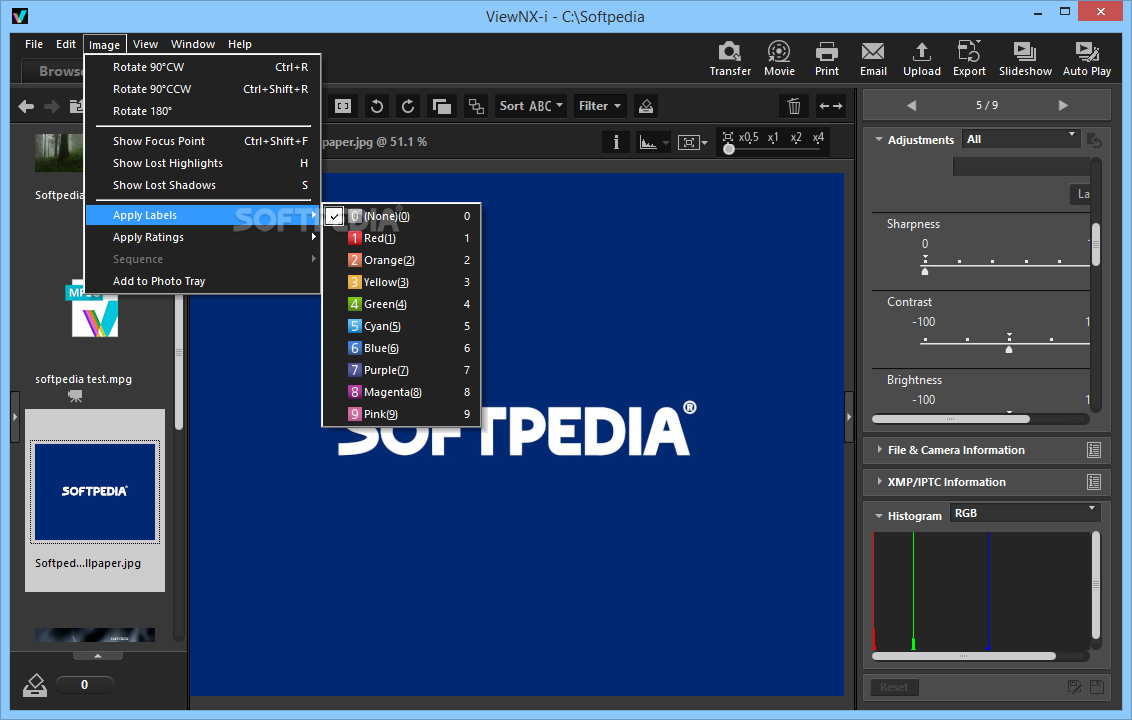The height and width of the screenshot is (720, 1132).
Task: Click the Email envelope icon
Action: [873, 51]
